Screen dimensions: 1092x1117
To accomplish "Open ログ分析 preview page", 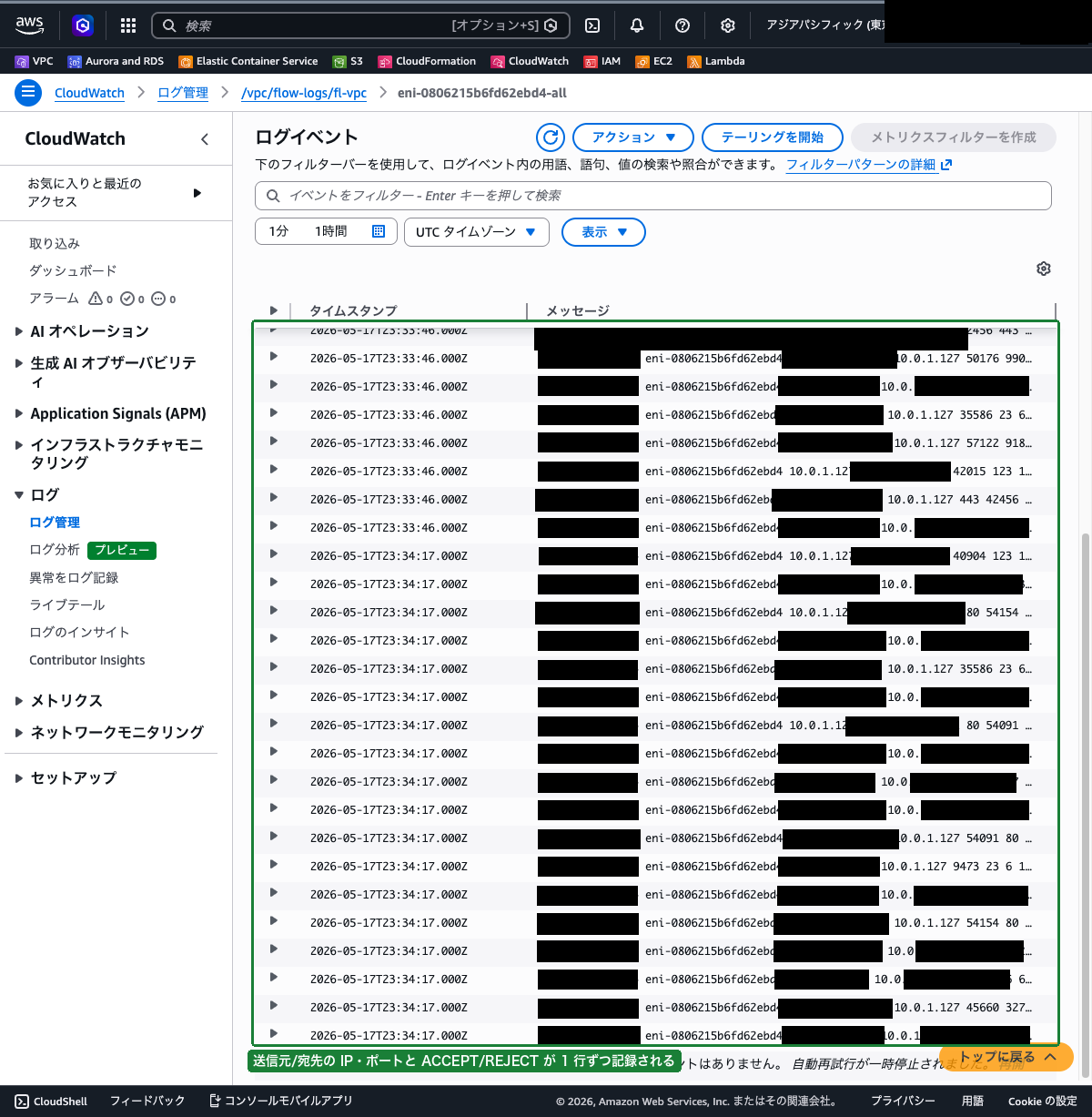I will (55, 550).
